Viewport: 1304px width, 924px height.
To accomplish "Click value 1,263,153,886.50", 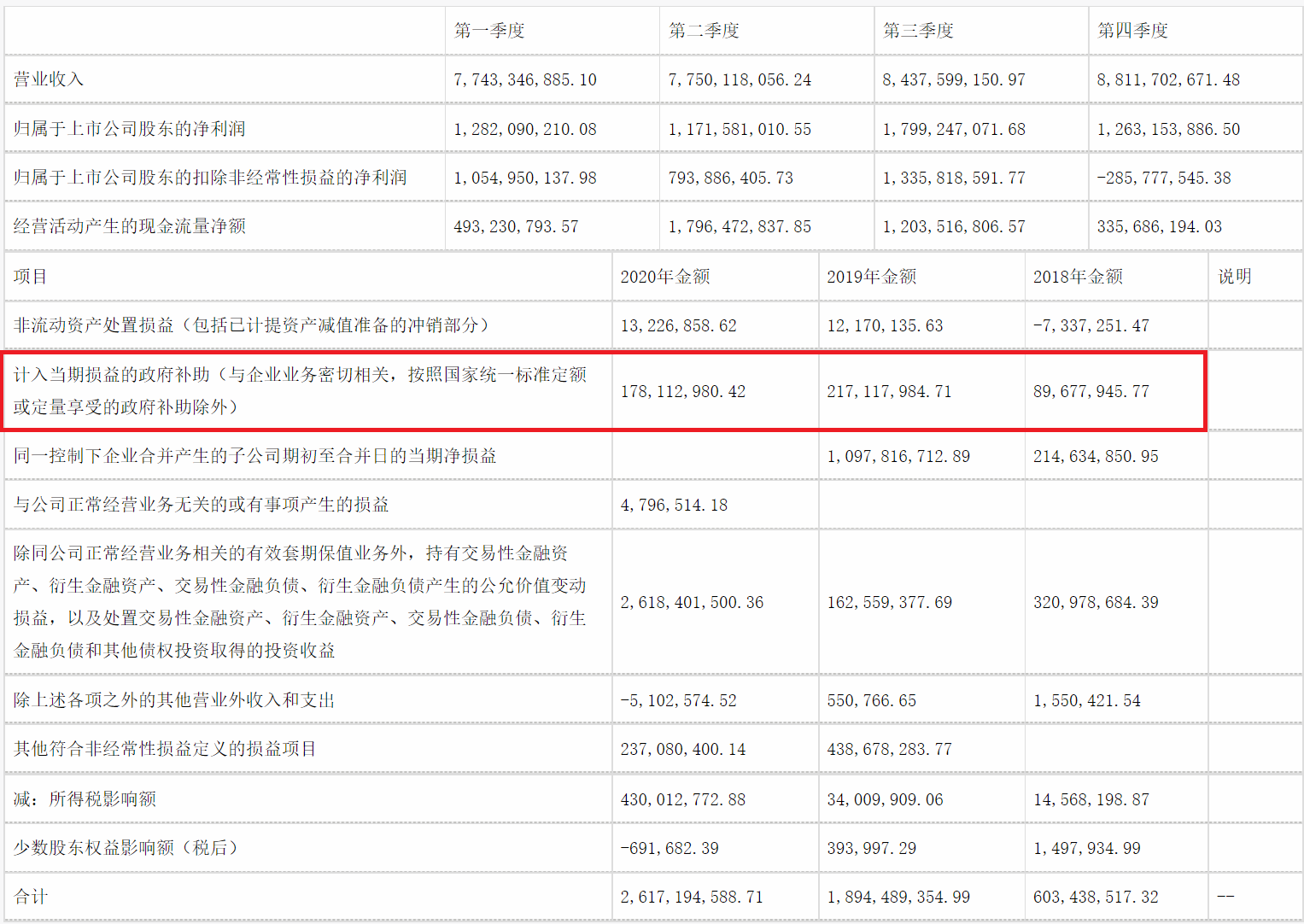I will click(x=1168, y=129).
